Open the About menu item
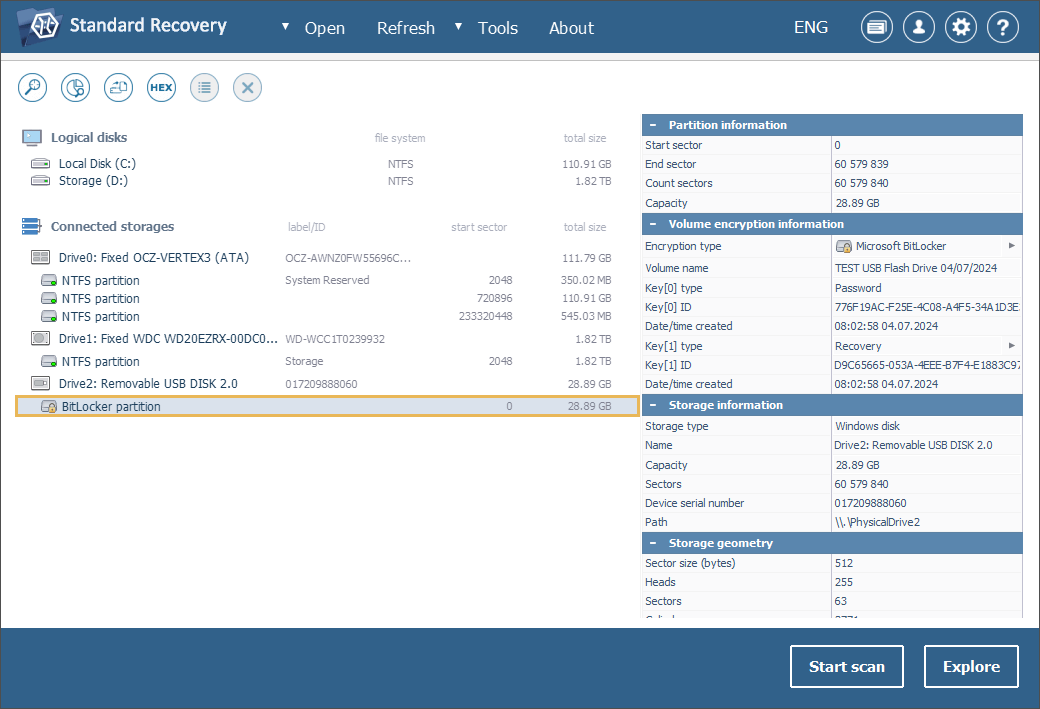The height and width of the screenshot is (709, 1040). point(571,28)
